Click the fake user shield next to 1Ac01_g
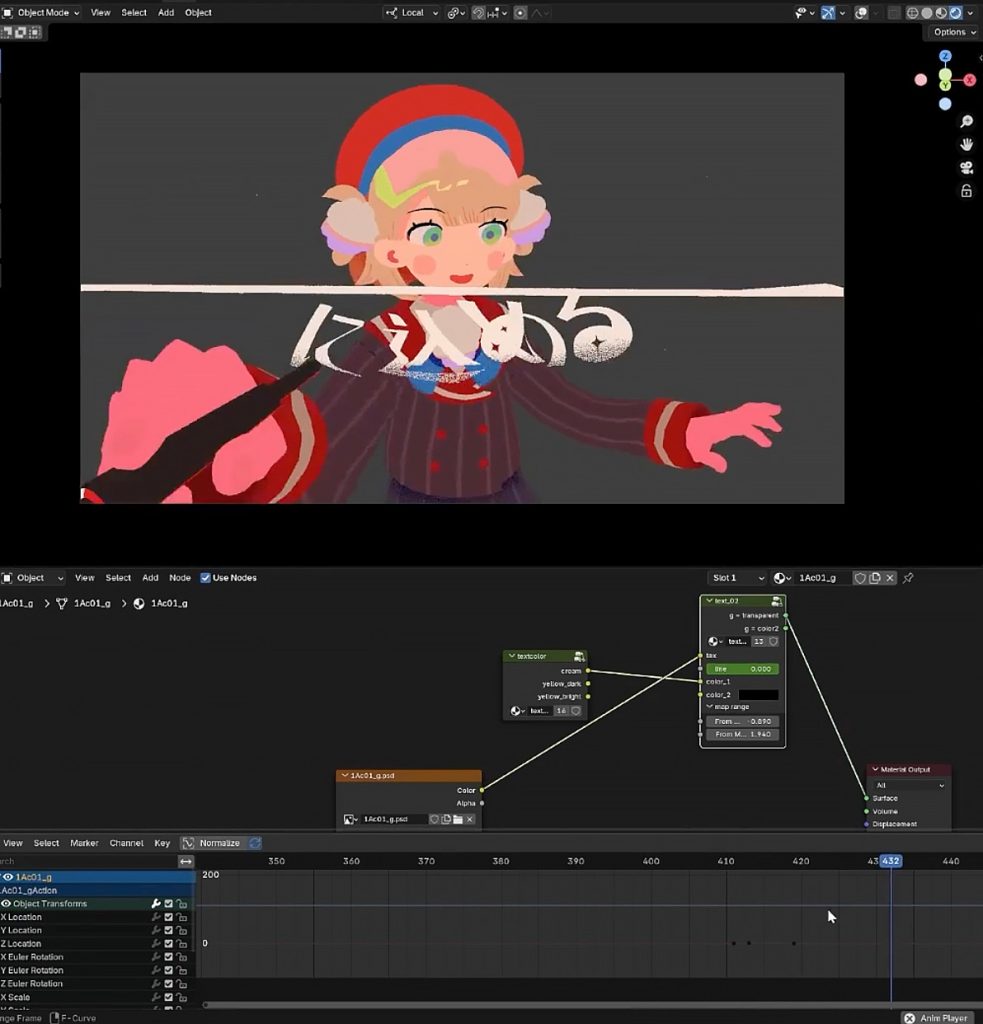Viewport: 983px width, 1024px height. (x=859, y=578)
